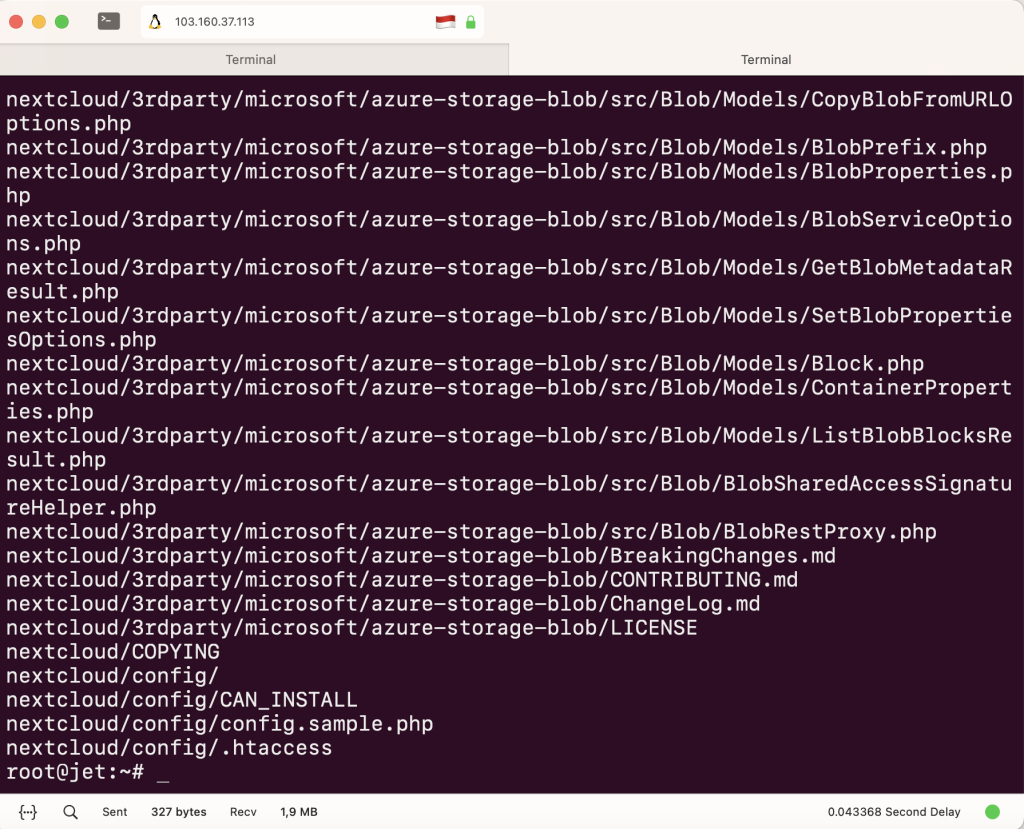Click the ChangeLog.md line
The image size is (1024, 829).
click(383, 604)
